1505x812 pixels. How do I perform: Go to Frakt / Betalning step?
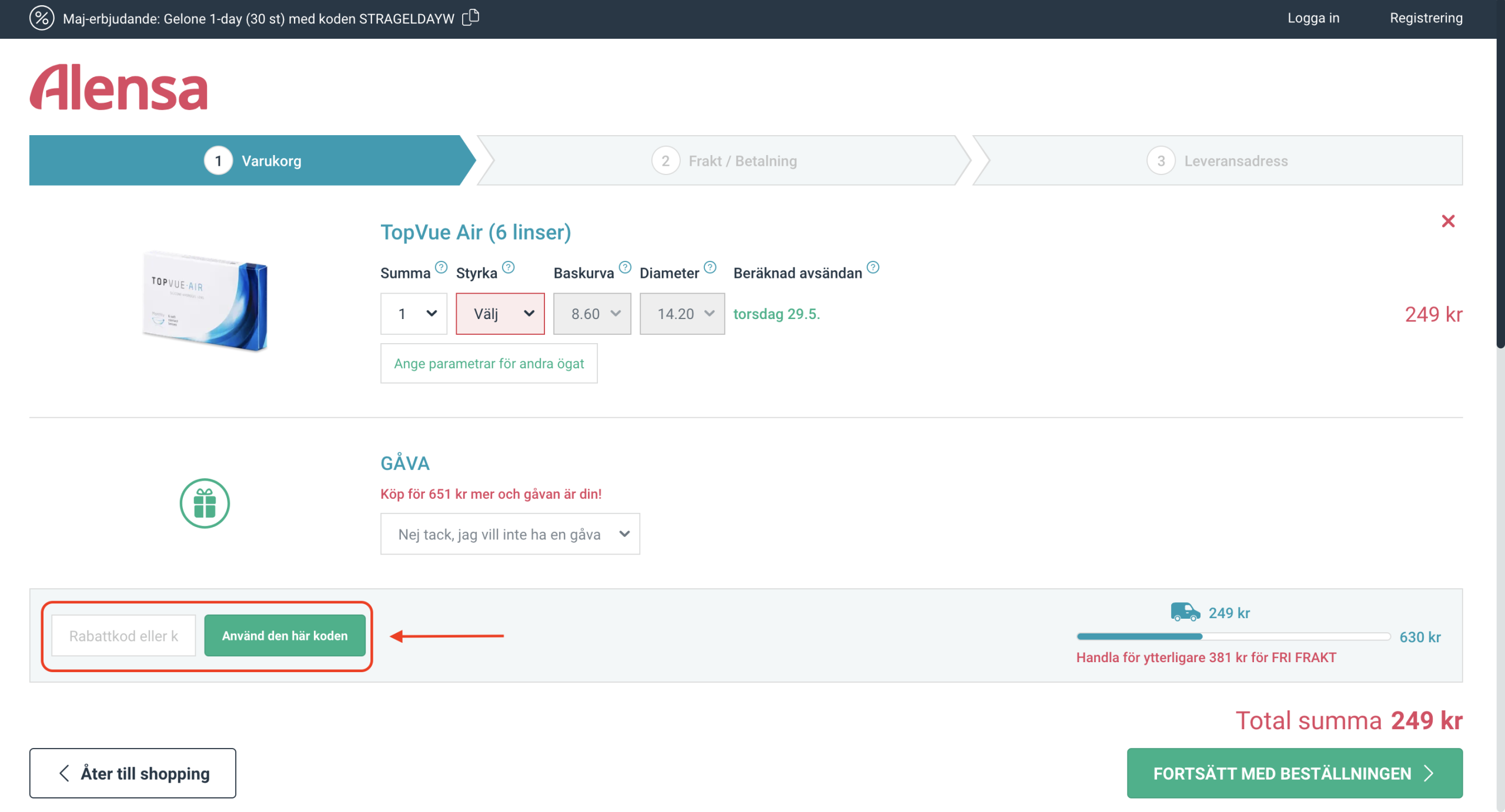click(724, 160)
